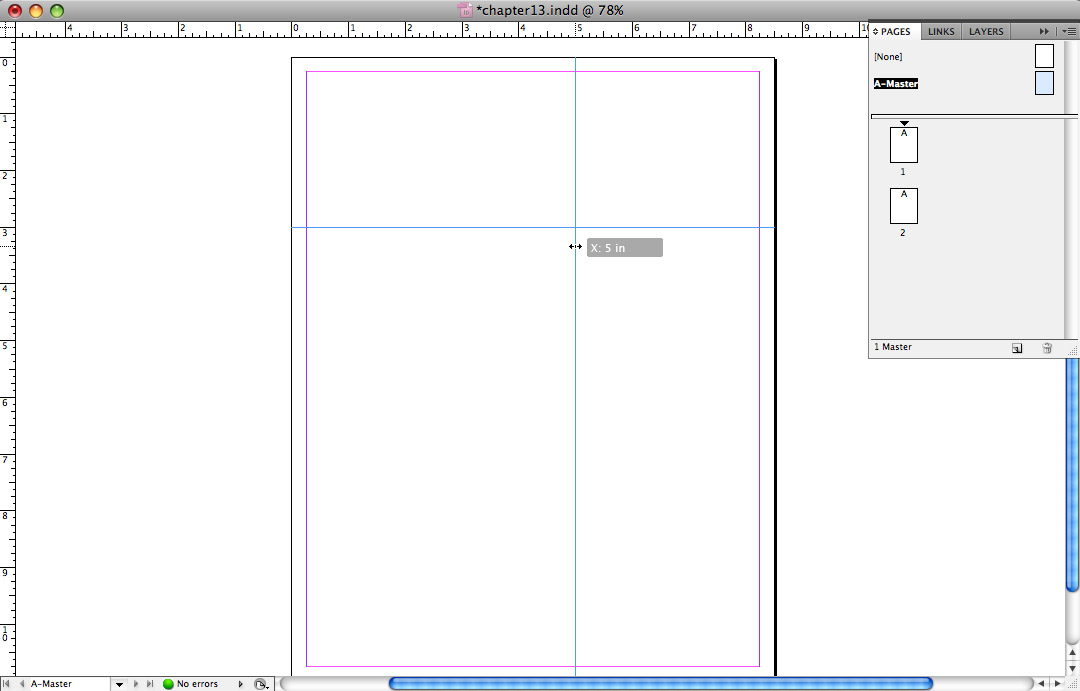The width and height of the screenshot is (1080, 691).
Task: Switch to the Layers tab
Action: point(986,32)
